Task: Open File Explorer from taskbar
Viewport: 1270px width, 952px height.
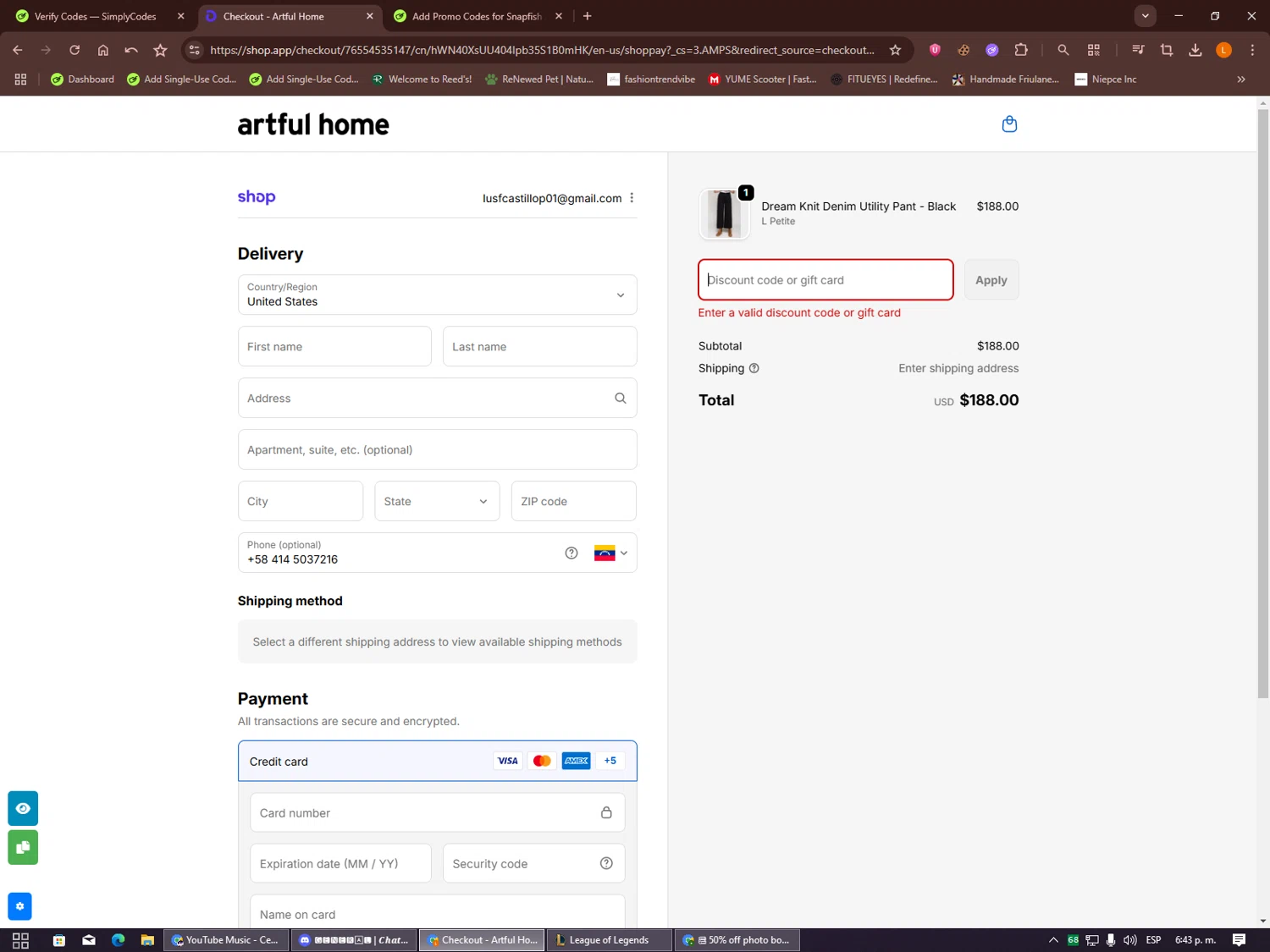Action: tap(147, 940)
